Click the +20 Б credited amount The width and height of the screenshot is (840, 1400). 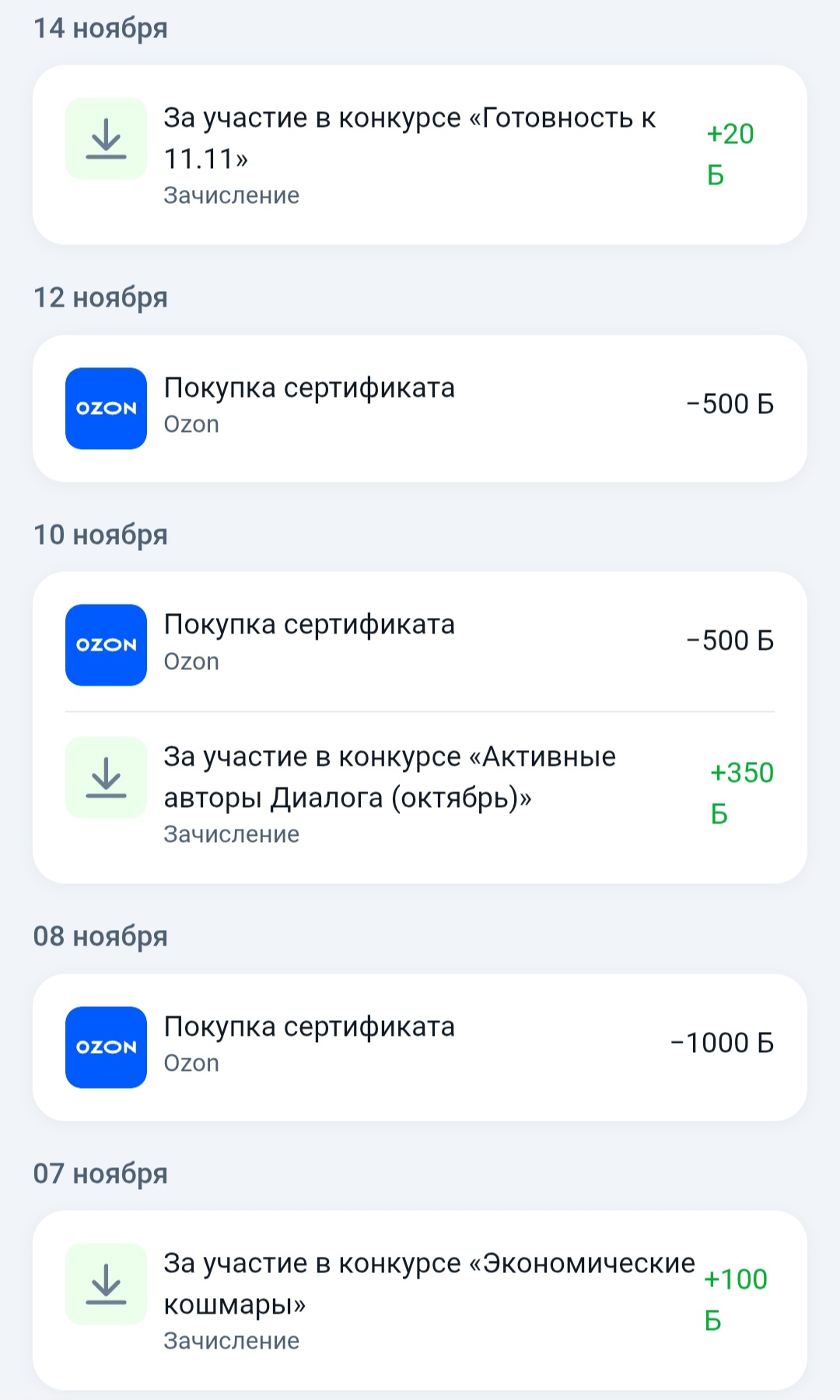[x=730, y=154]
